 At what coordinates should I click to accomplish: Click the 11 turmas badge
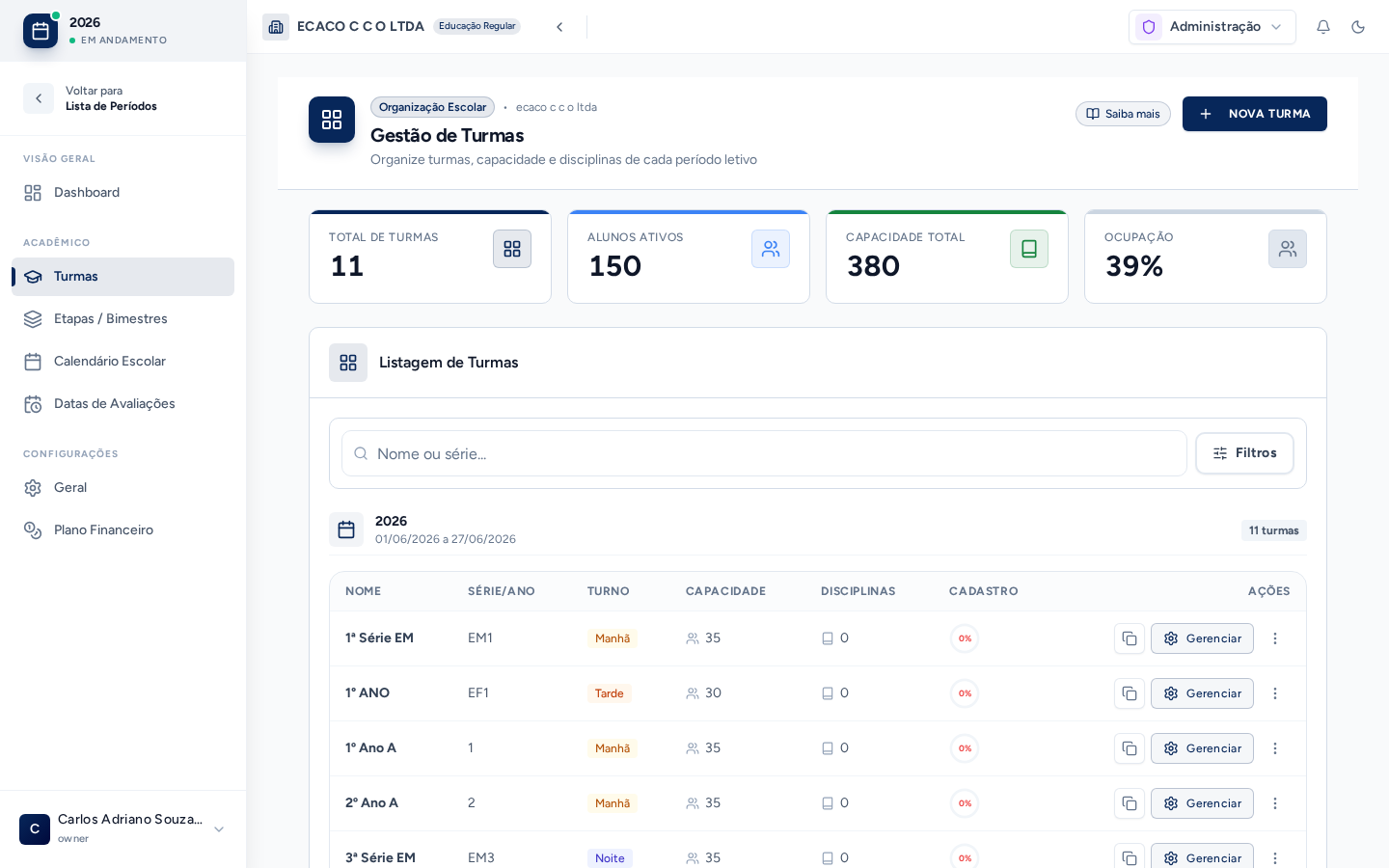tap(1273, 530)
